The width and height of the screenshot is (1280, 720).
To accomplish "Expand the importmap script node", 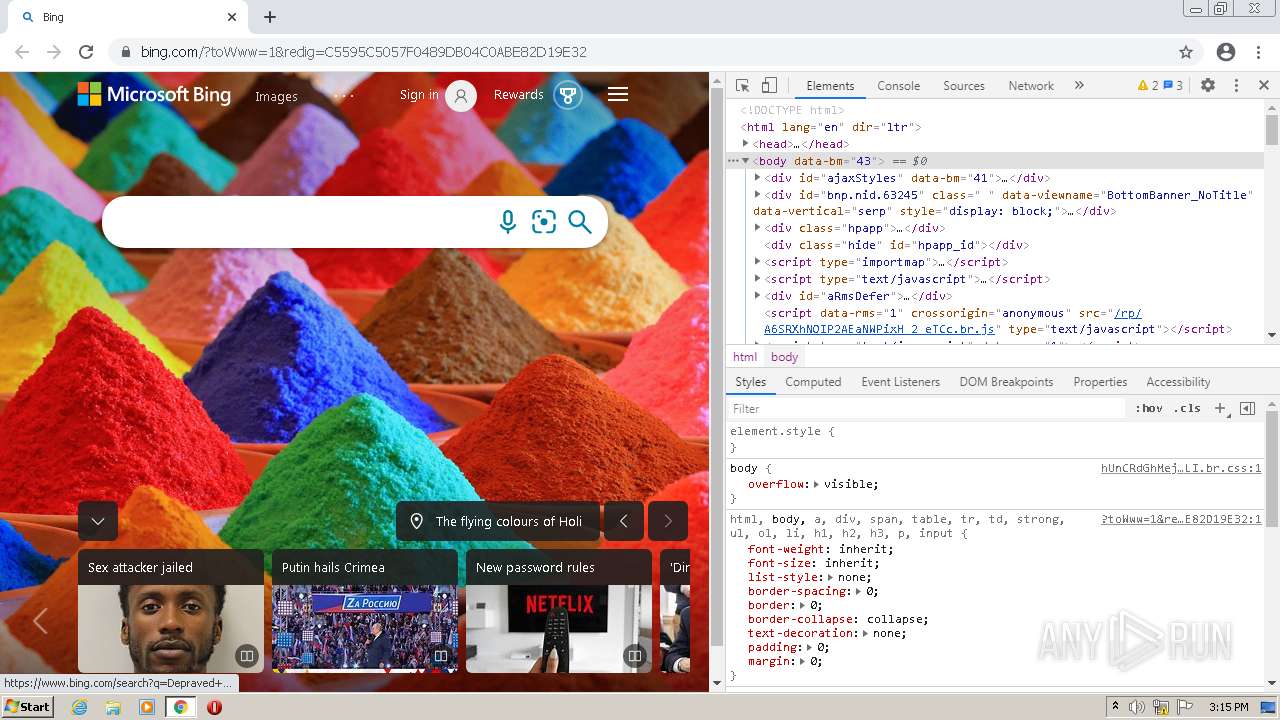I will [x=757, y=262].
